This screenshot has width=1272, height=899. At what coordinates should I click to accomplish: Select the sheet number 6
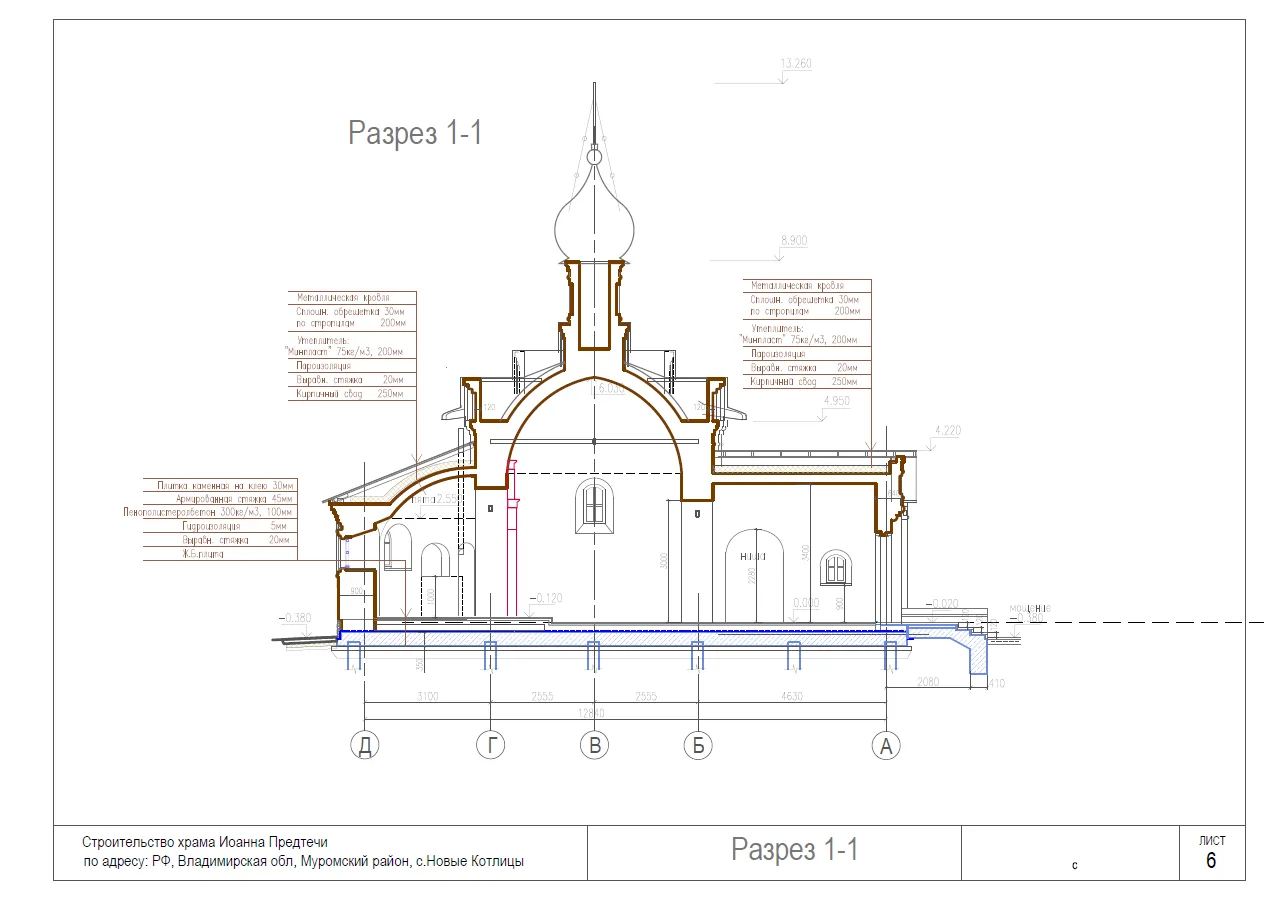pos(1211,861)
